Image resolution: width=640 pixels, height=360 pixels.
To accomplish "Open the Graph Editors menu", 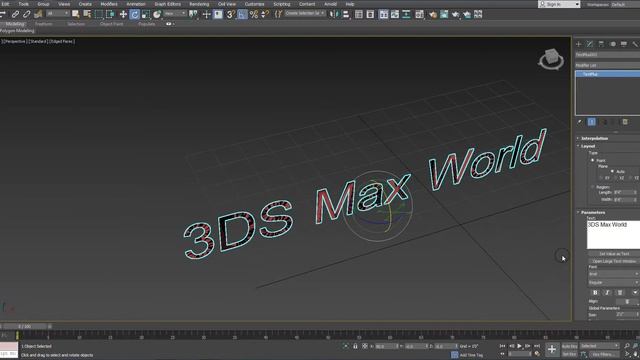I will point(168,4).
